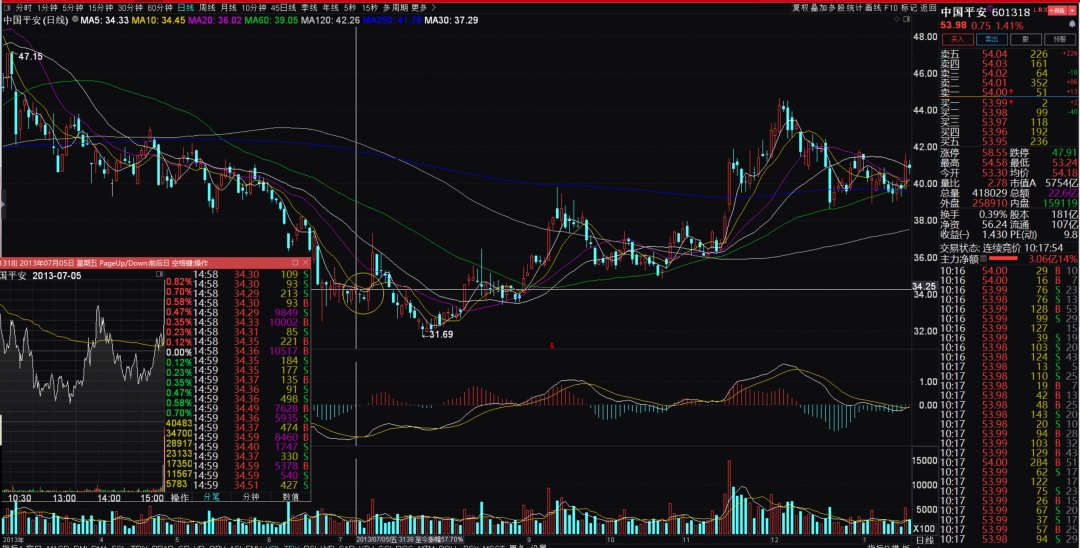
Task: Select the 30分钟 period
Action: 130,8
